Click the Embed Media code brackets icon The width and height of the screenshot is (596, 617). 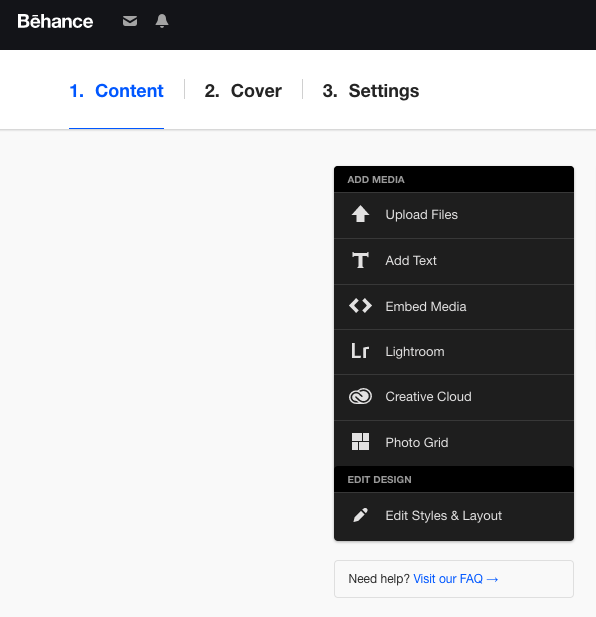[360, 306]
